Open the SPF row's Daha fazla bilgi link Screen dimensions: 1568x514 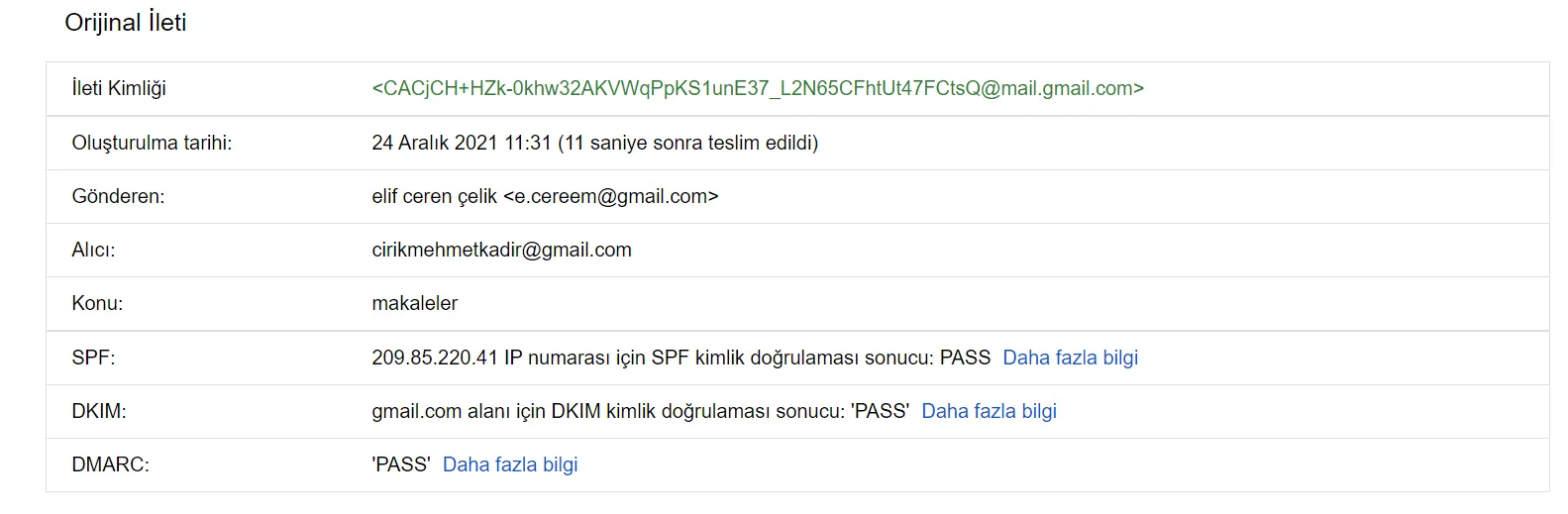click(1070, 358)
